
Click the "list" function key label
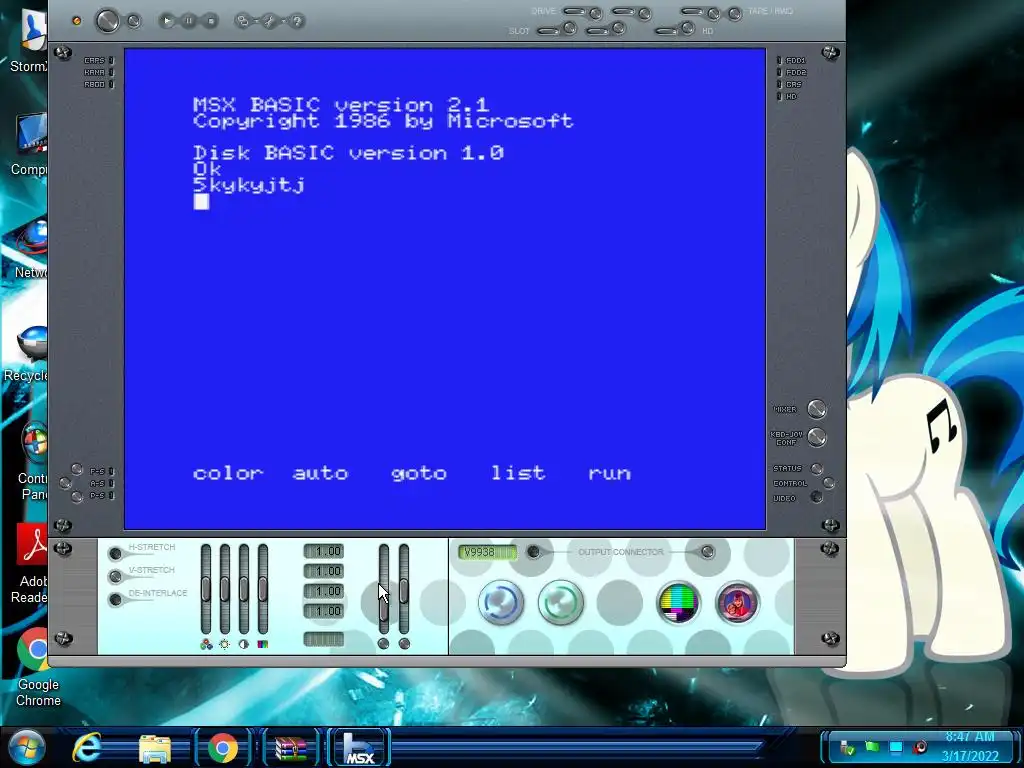tap(518, 473)
